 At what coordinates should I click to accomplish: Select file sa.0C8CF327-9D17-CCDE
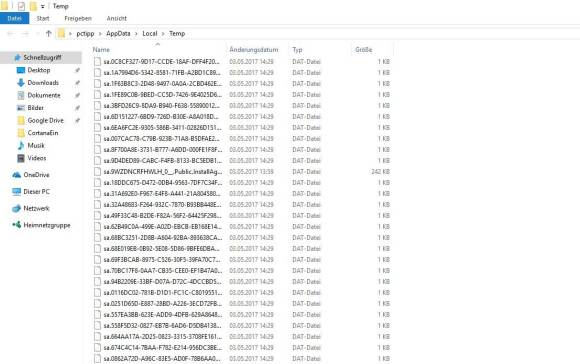[162, 61]
